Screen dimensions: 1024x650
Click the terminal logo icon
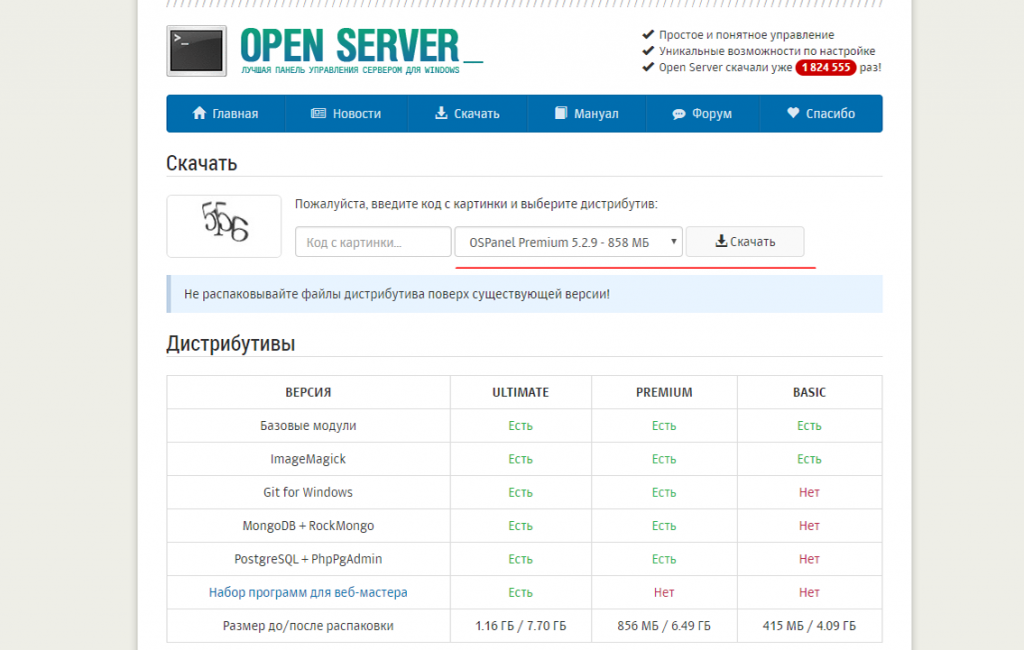pyautogui.click(x=197, y=51)
